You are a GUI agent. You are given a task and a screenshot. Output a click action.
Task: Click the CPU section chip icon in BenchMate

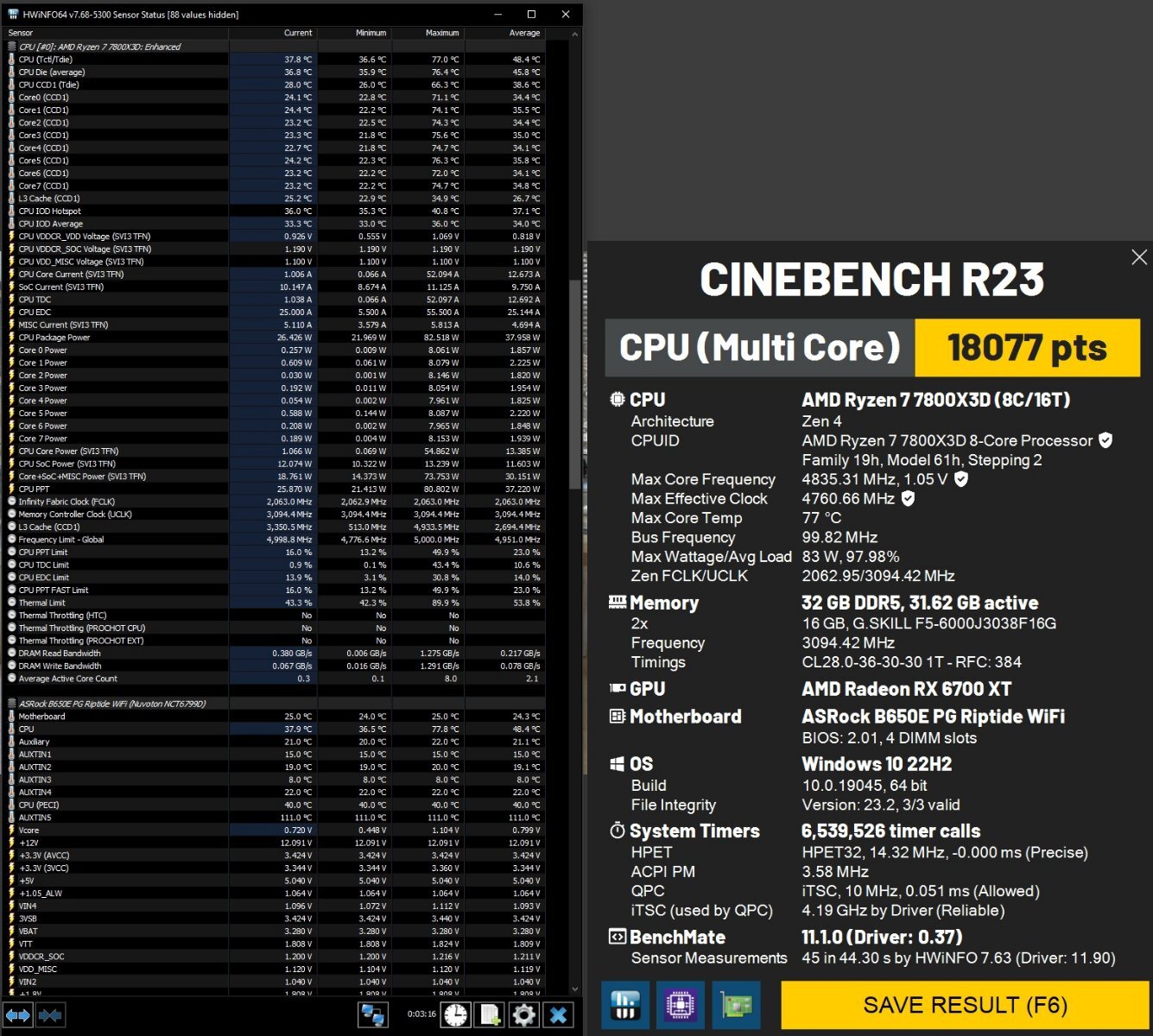(618, 400)
